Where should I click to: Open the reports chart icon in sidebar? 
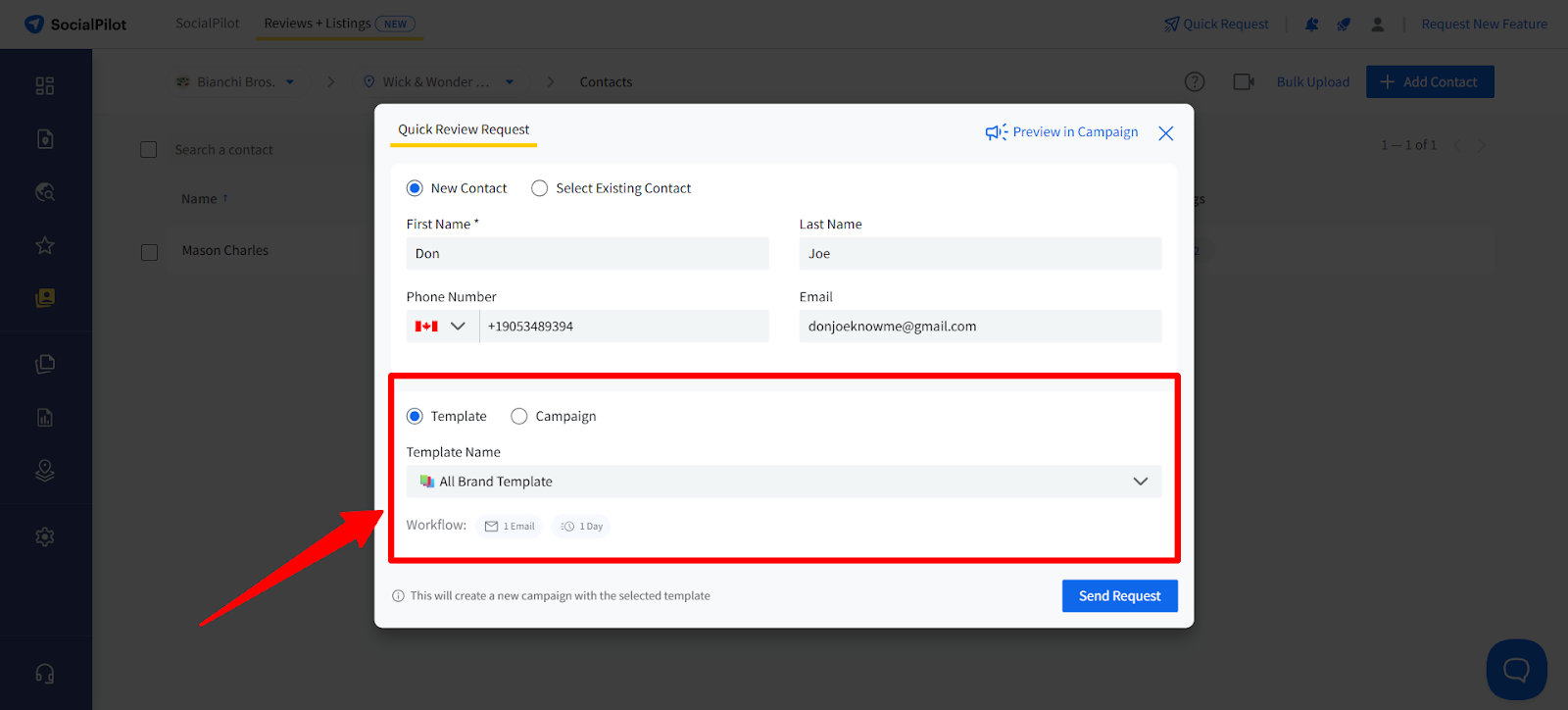pyautogui.click(x=45, y=418)
